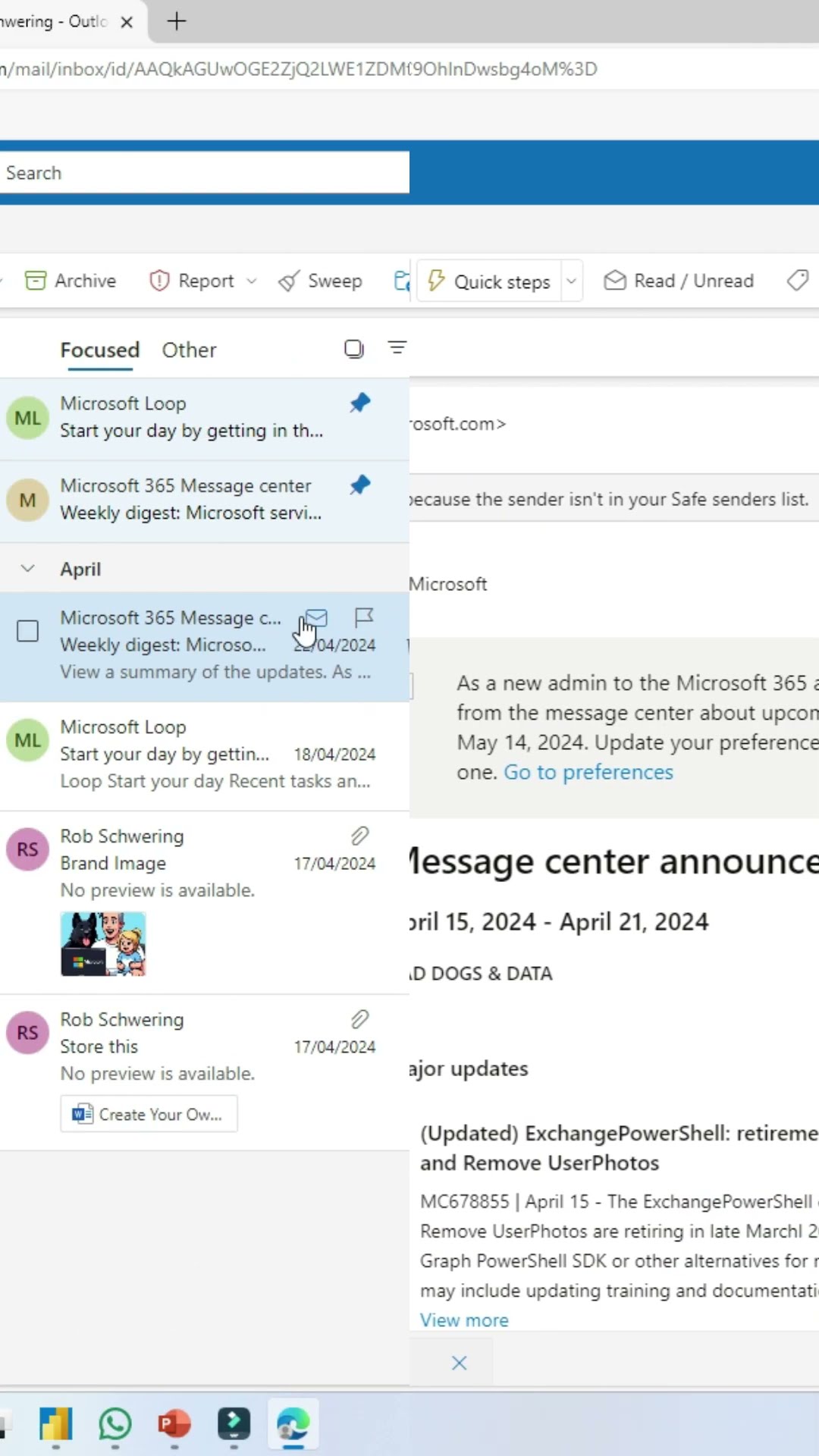This screenshot has height=1456, width=819.
Task: Open Quick steps dropdown chevron
Action: click(x=572, y=281)
